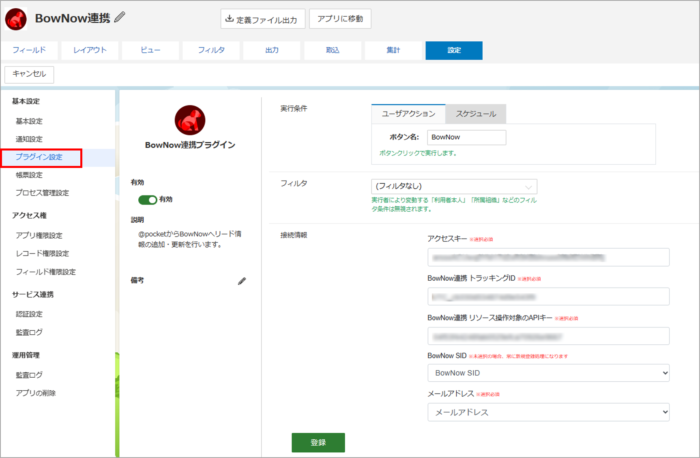Image resolution: width=700 pixels, height=458 pixels.
Task: Switch to the フィルタ tab
Action: click(x=211, y=50)
